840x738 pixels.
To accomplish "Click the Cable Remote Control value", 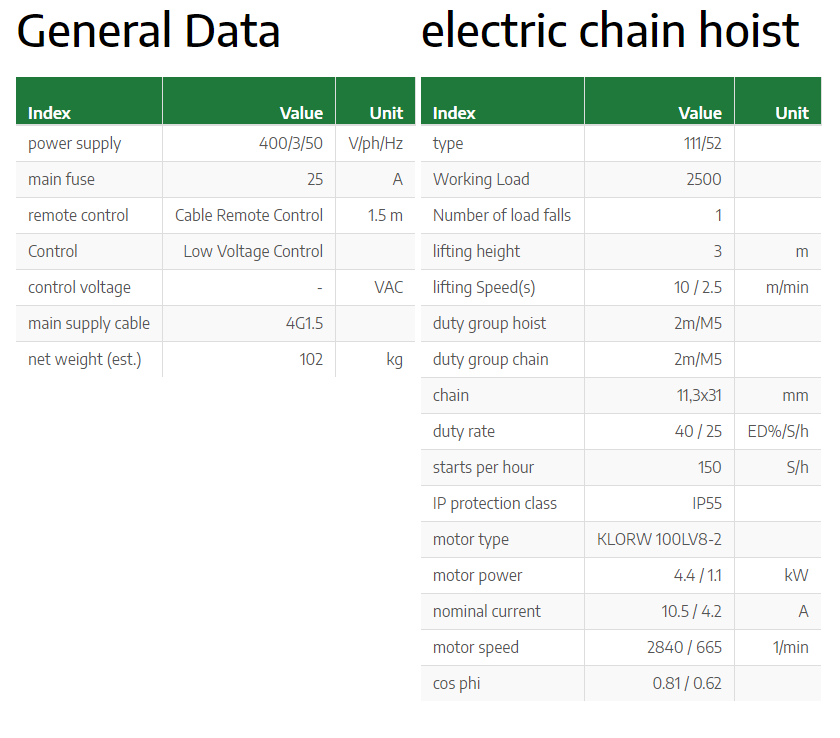I will [x=249, y=215].
